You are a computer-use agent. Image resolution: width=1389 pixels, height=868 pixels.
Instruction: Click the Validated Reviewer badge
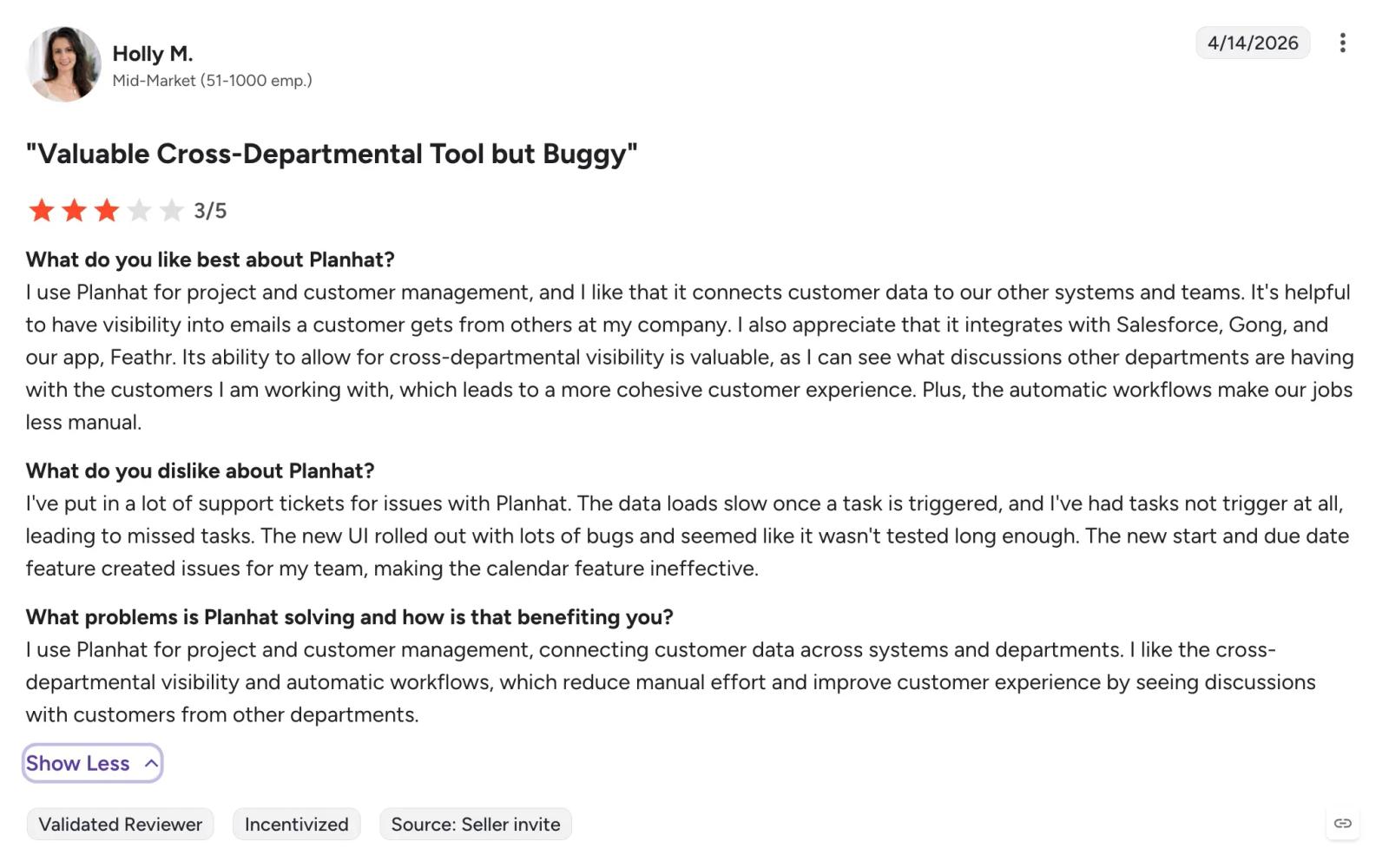pyautogui.click(x=121, y=824)
